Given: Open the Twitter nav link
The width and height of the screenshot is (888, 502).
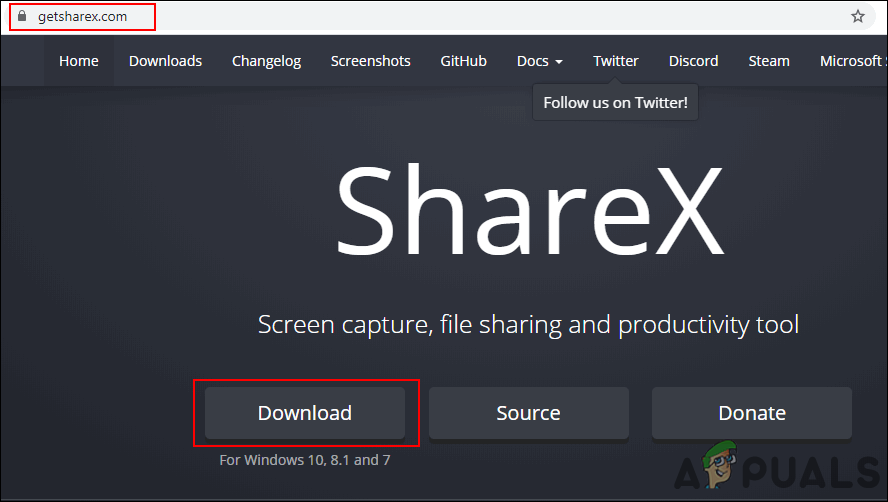Looking at the screenshot, I should [x=616, y=61].
